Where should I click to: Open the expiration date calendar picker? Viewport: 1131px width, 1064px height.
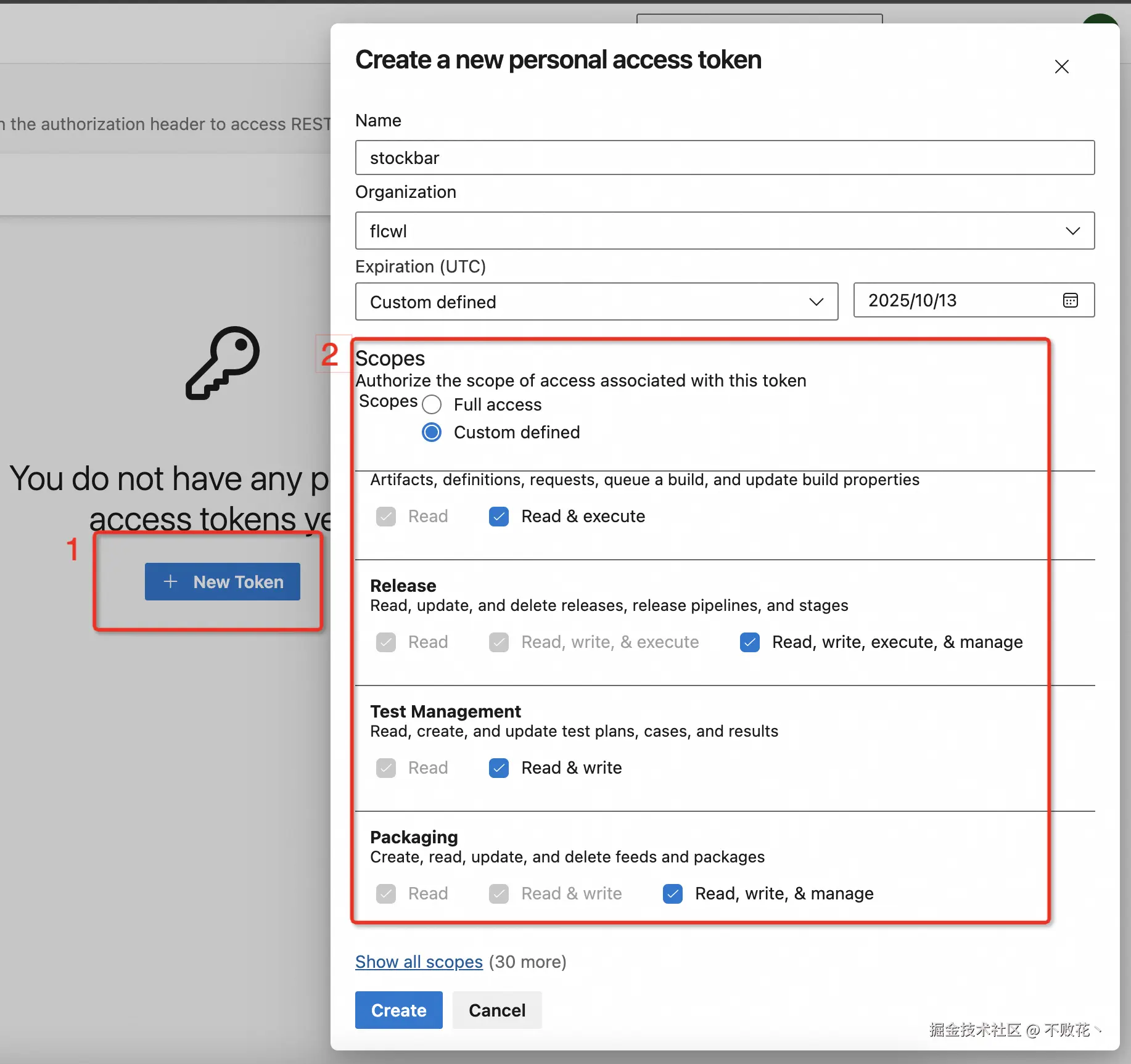tap(1071, 300)
